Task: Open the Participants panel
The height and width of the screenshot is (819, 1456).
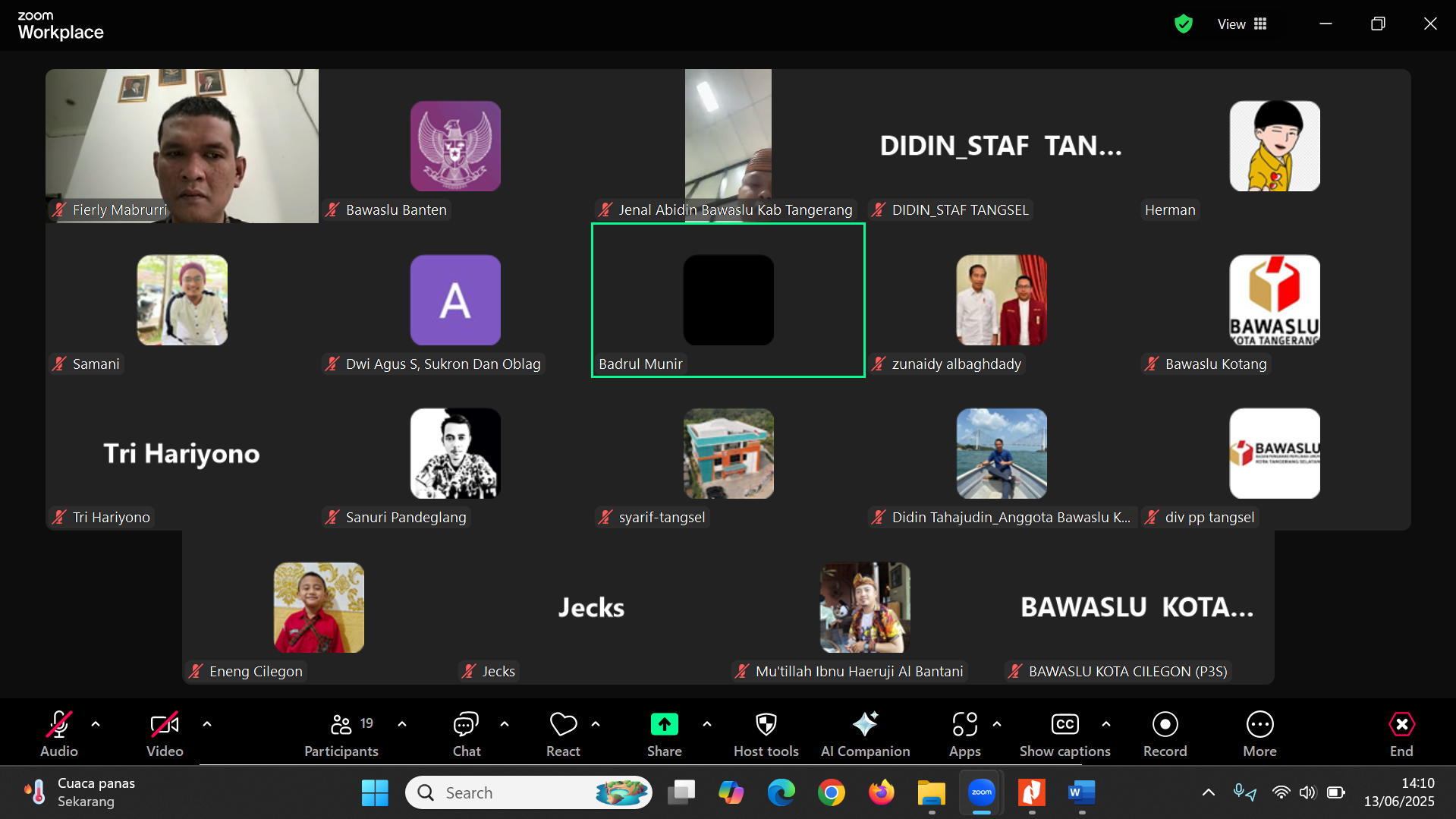Action: click(x=341, y=732)
